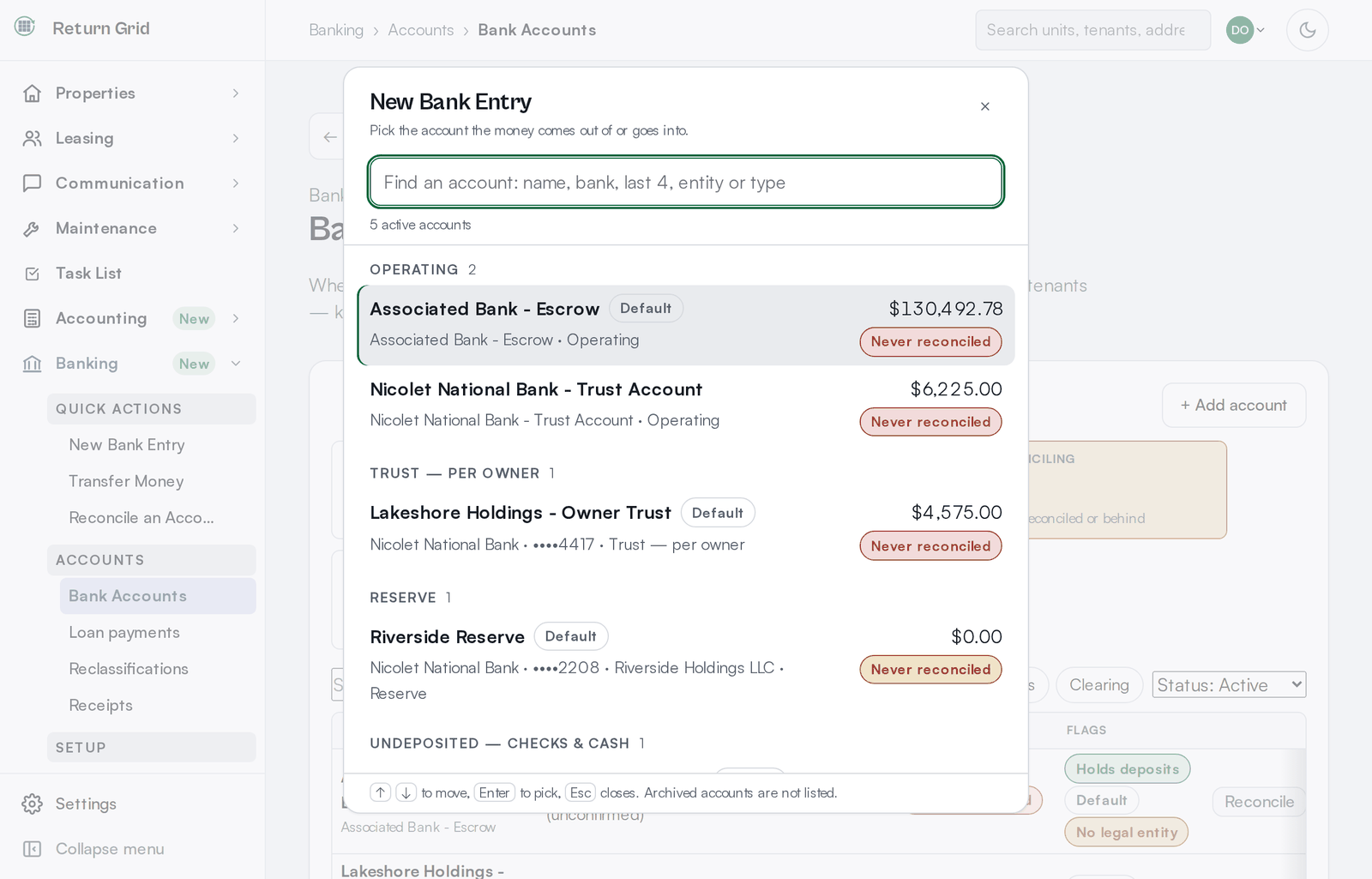
Task: Click the Add account button
Action: pyautogui.click(x=1234, y=405)
